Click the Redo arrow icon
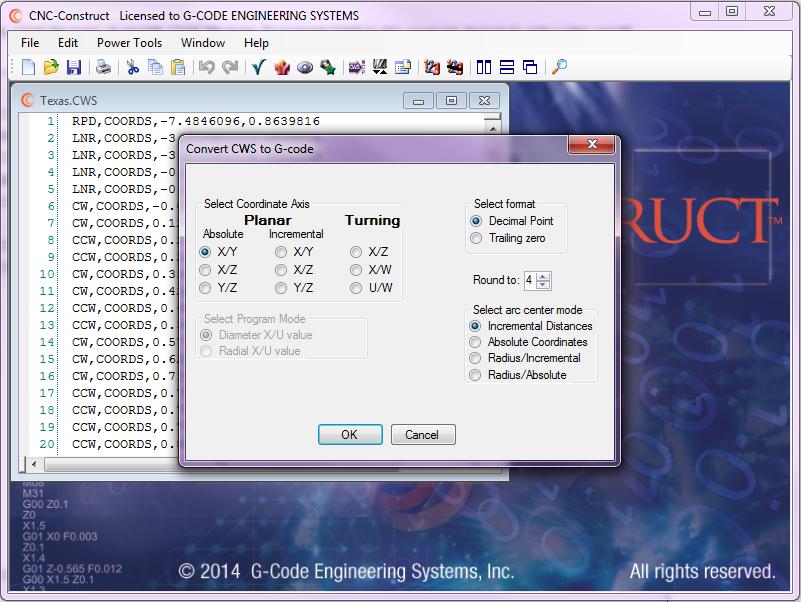801x602 pixels. pos(230,67)
